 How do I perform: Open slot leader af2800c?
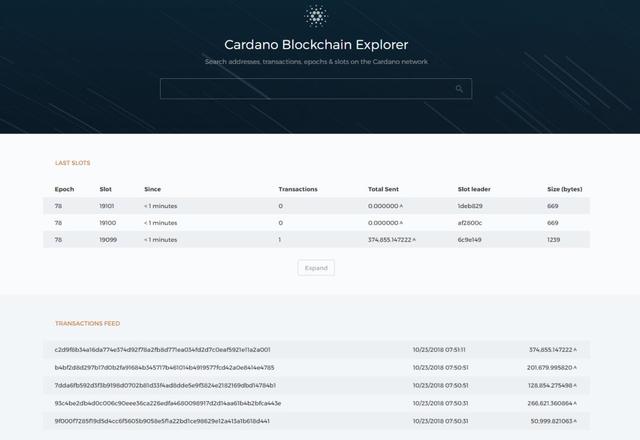470,223
